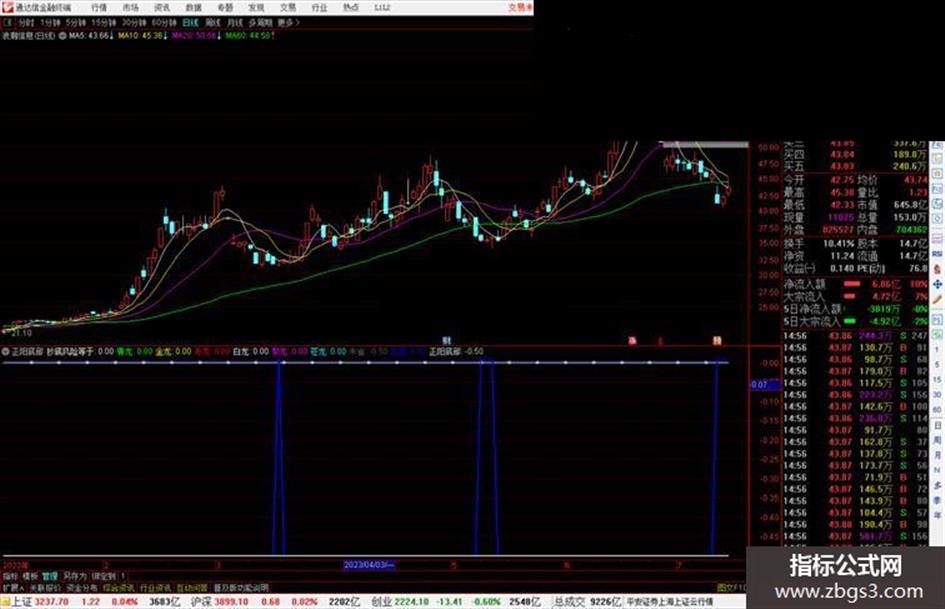This screenshot has width=945, height=609.
Task: Switch to the 15分钟 period tab
Action: click(104, 23)
